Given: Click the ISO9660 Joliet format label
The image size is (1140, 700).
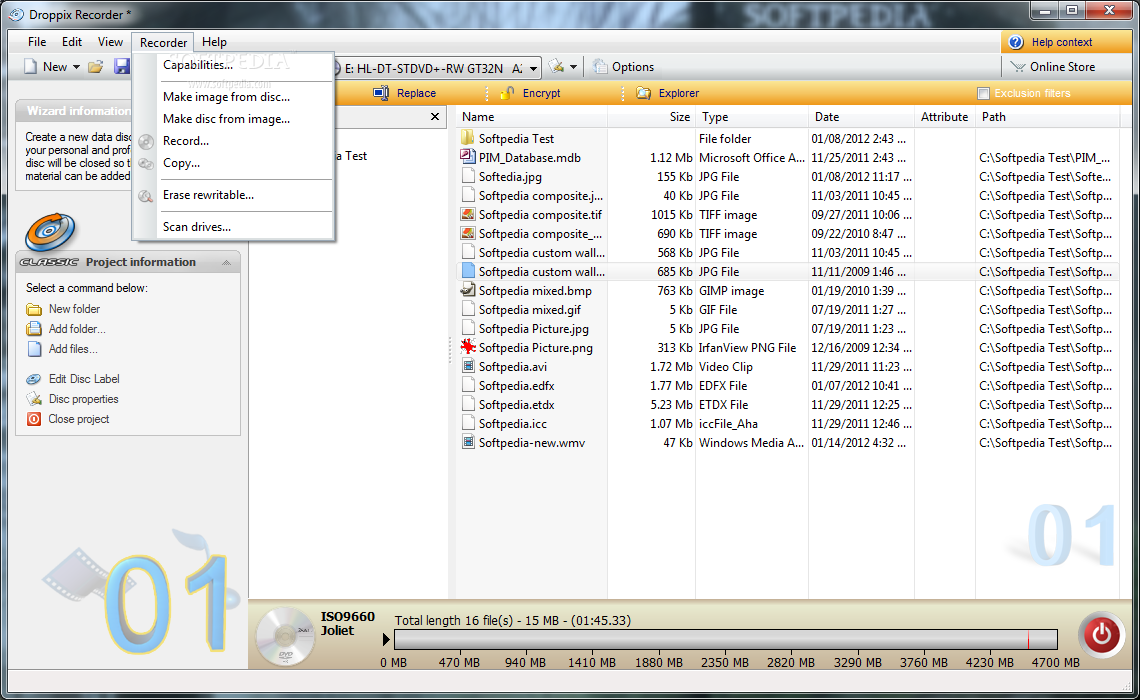Looking at the screenshot, I should [348, 624].
